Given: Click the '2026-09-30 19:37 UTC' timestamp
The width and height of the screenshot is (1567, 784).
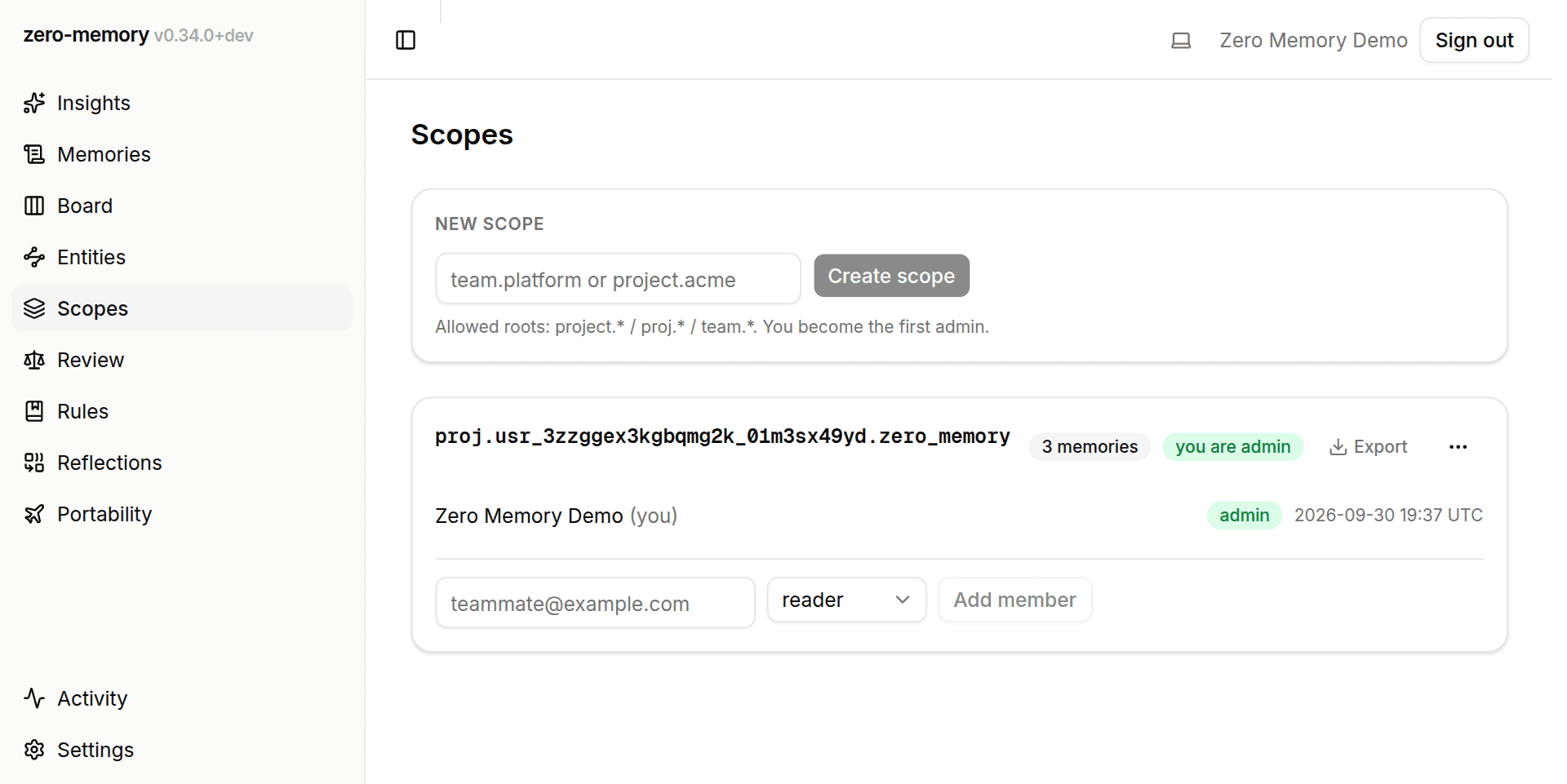Looking at the screenshot, I should coord(1388,516).
